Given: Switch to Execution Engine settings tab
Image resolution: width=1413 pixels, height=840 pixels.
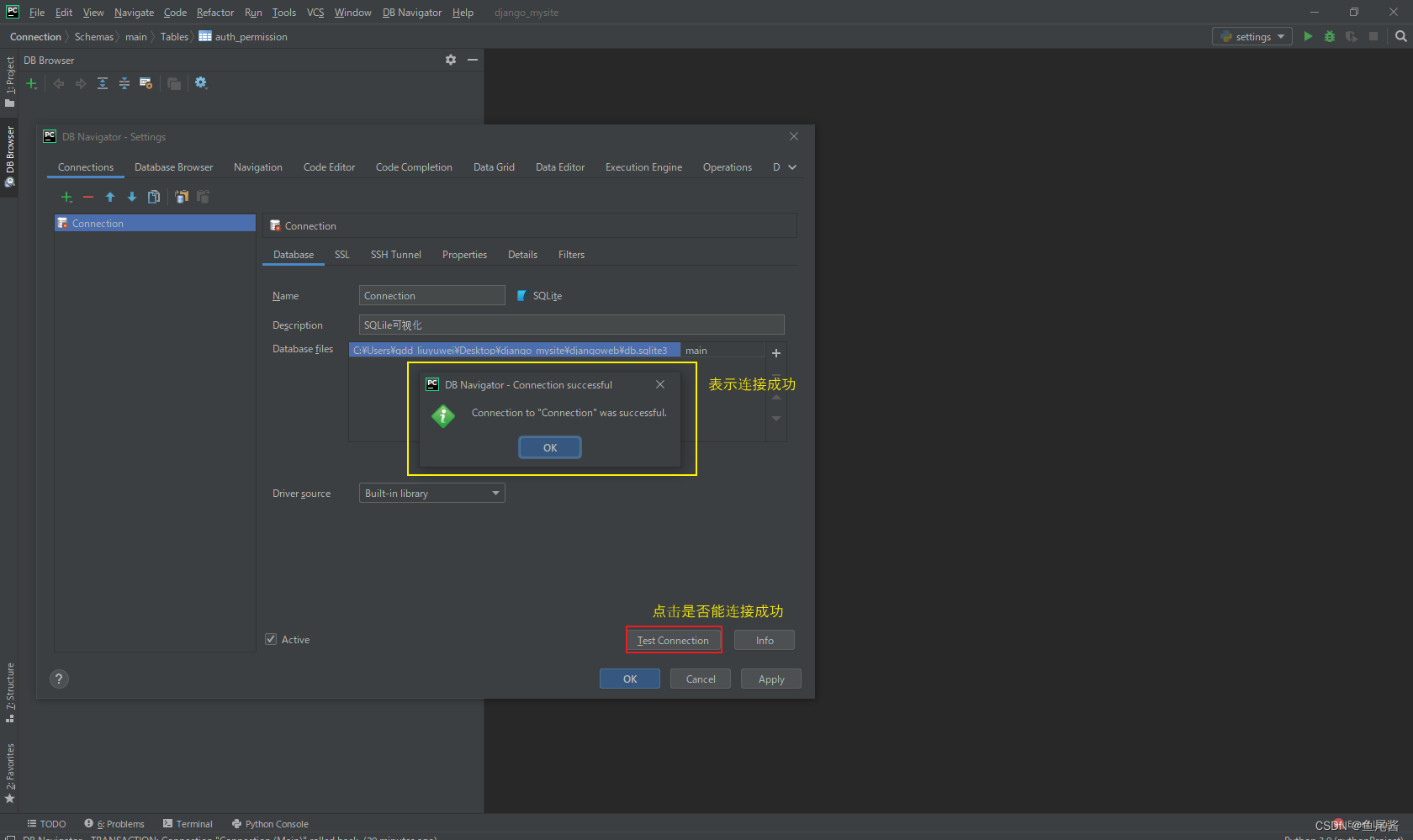Looking at the screenshot, I should [x=643, y=167].
